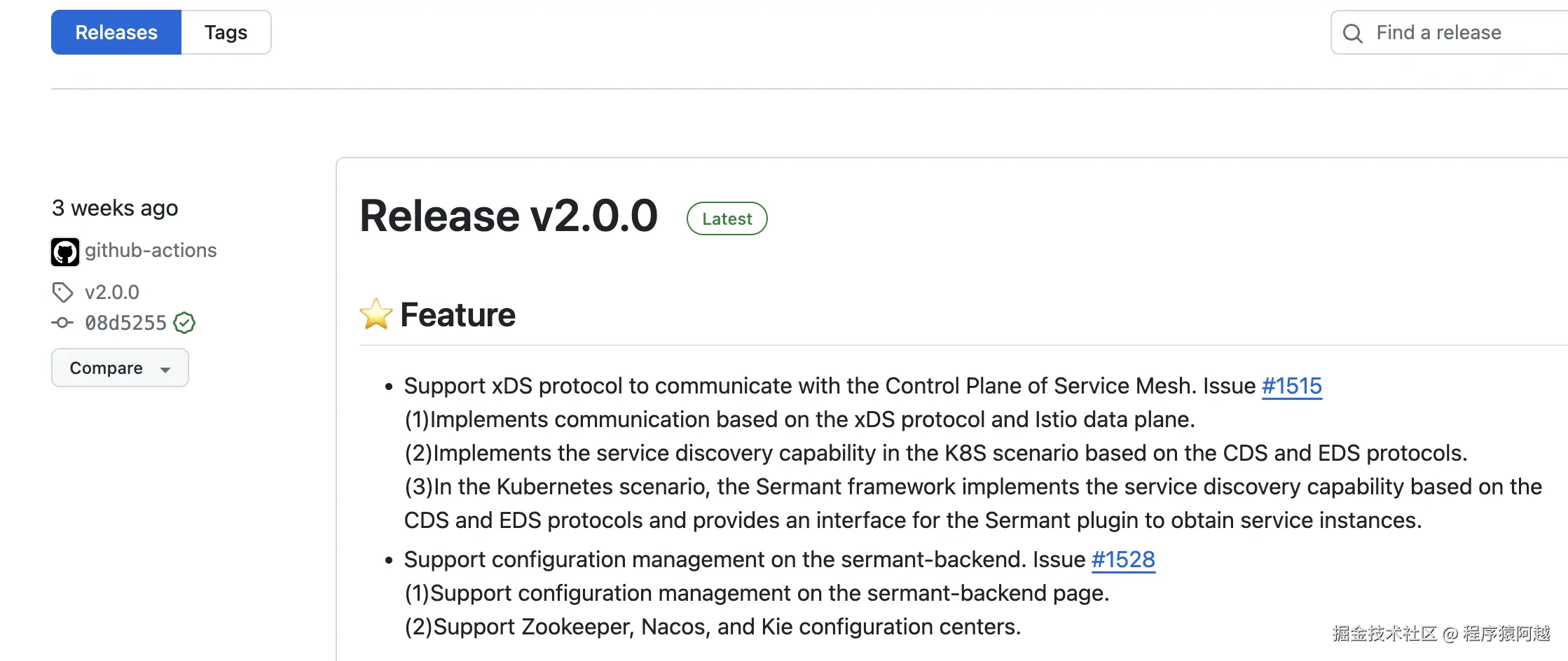Open issue #1515 link
The image size is (1568, 661).
tap(1291, 386)
